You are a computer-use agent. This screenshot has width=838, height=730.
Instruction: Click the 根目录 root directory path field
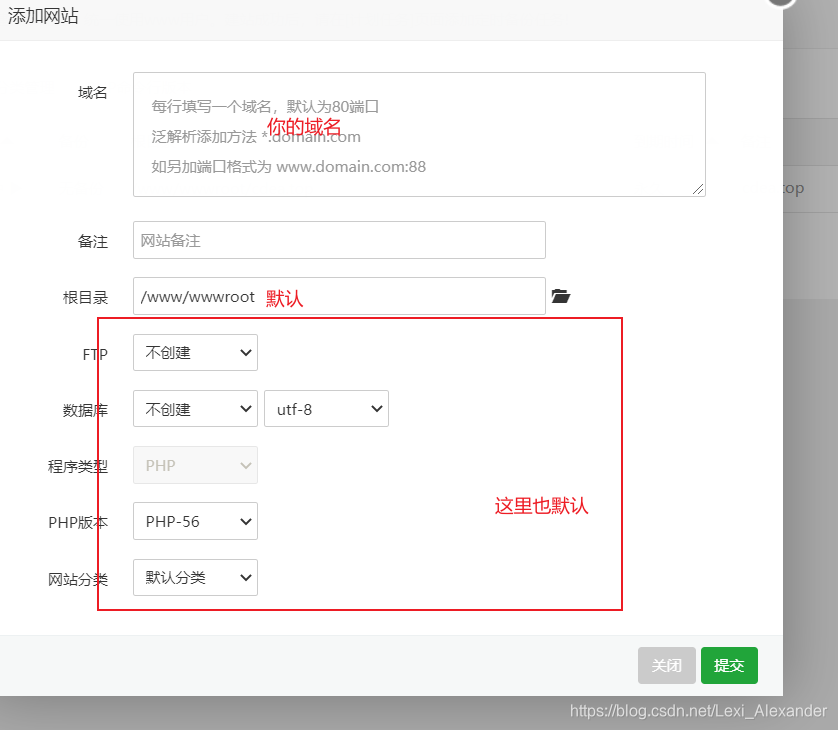pyautogui.click(x=339, y=296)
